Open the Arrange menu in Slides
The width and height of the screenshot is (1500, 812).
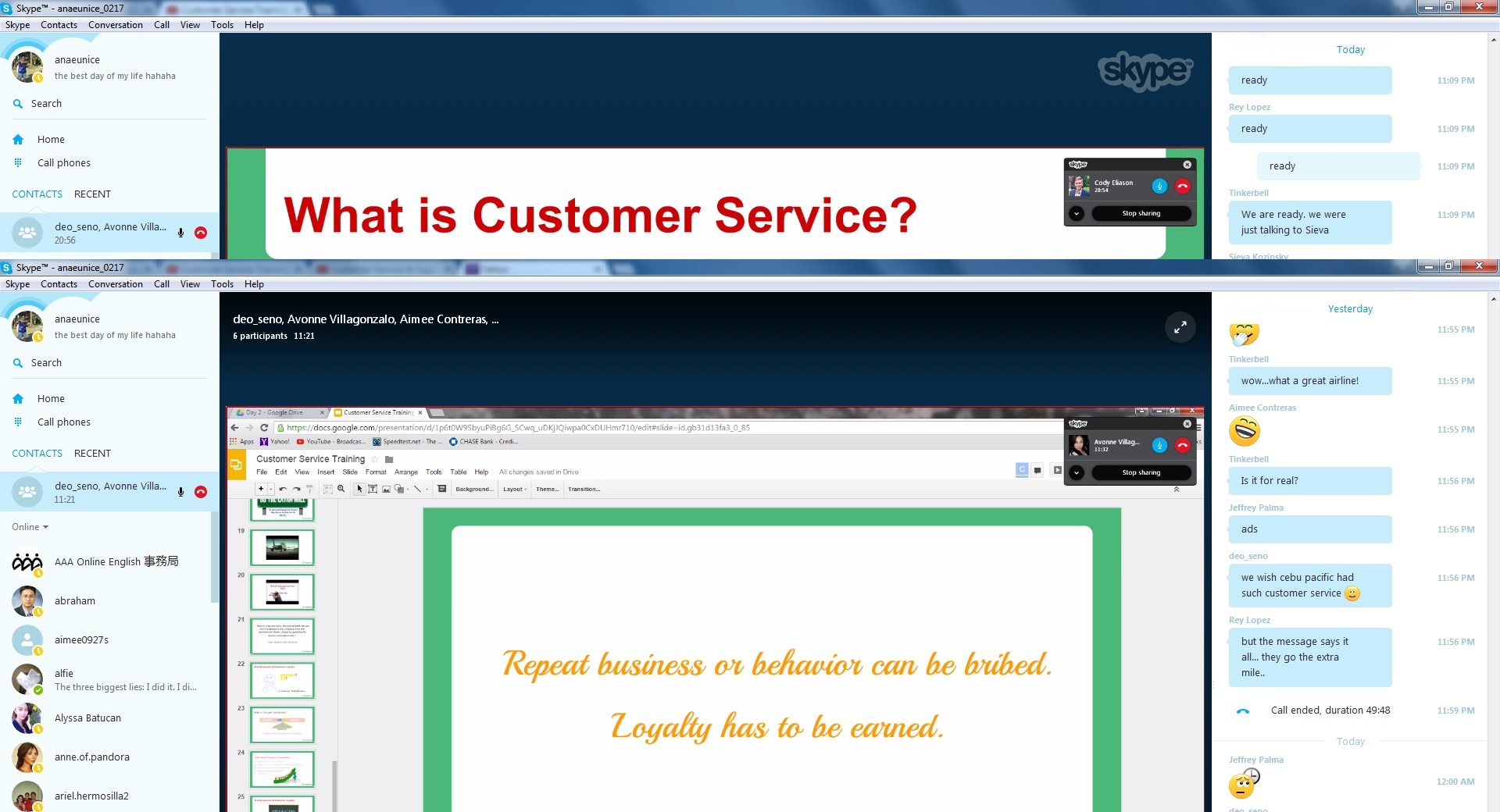tap(405, 472)
